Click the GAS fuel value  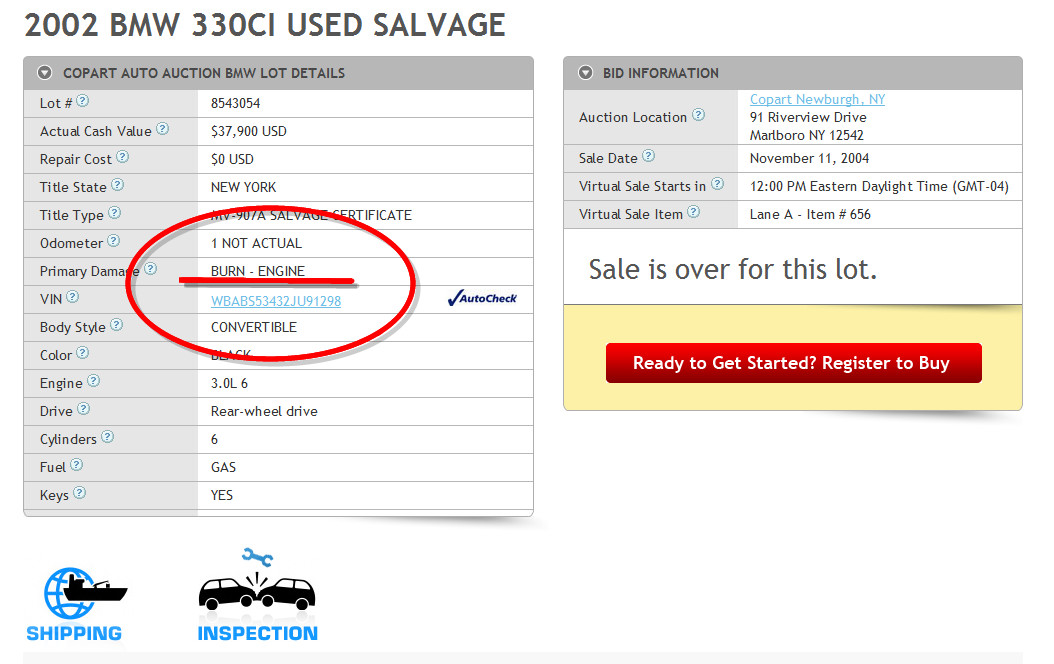[223, 467]
